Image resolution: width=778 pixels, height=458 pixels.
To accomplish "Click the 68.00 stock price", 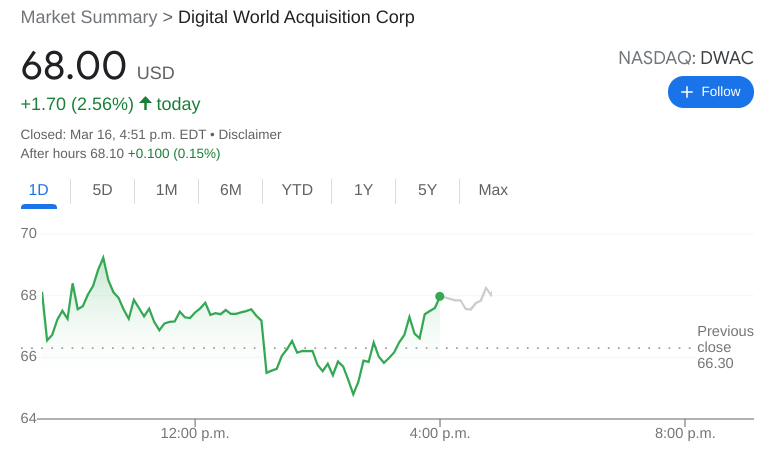I will pyautogui.click(x=74, y=66).
